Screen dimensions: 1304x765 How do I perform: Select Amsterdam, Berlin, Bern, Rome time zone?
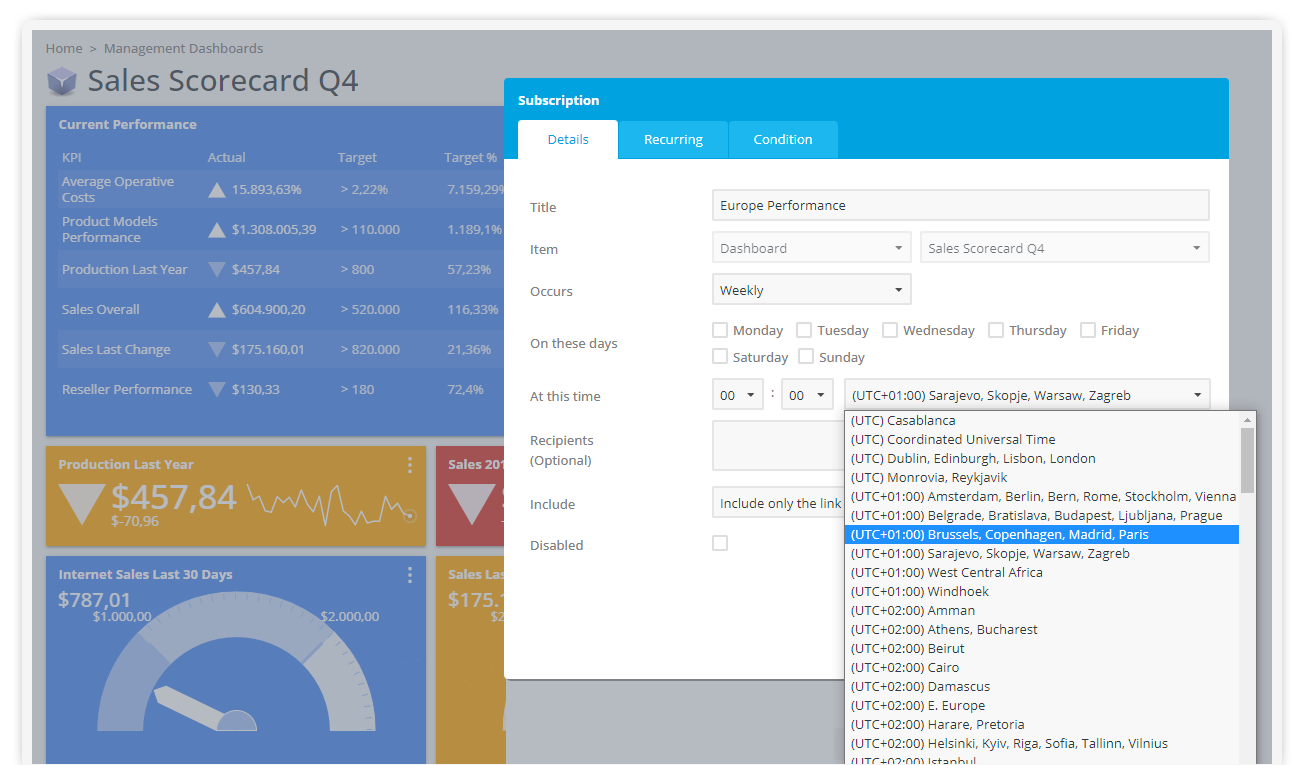[x=1042, y=497]
